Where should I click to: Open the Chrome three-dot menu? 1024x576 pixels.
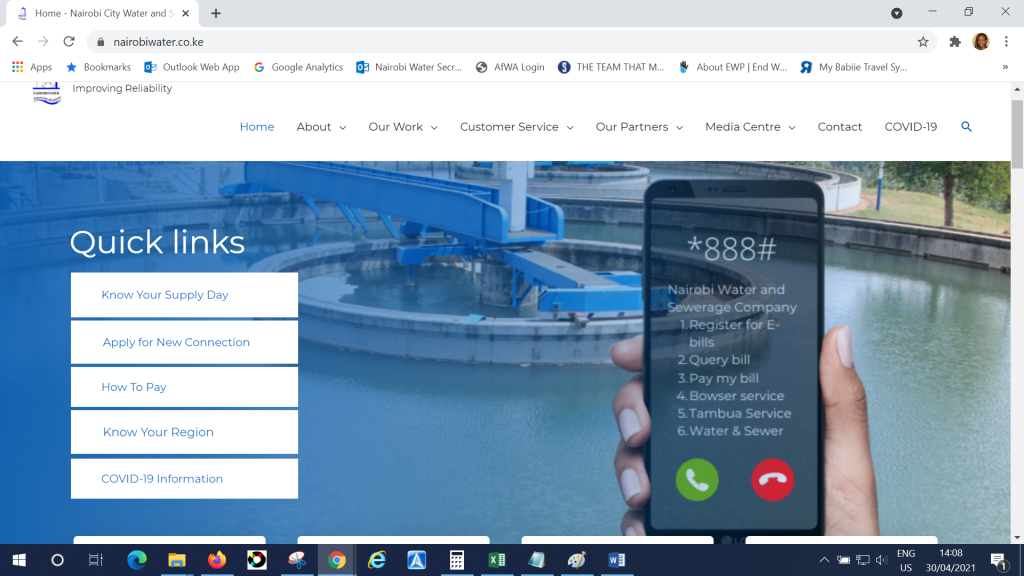point(1006,42)
